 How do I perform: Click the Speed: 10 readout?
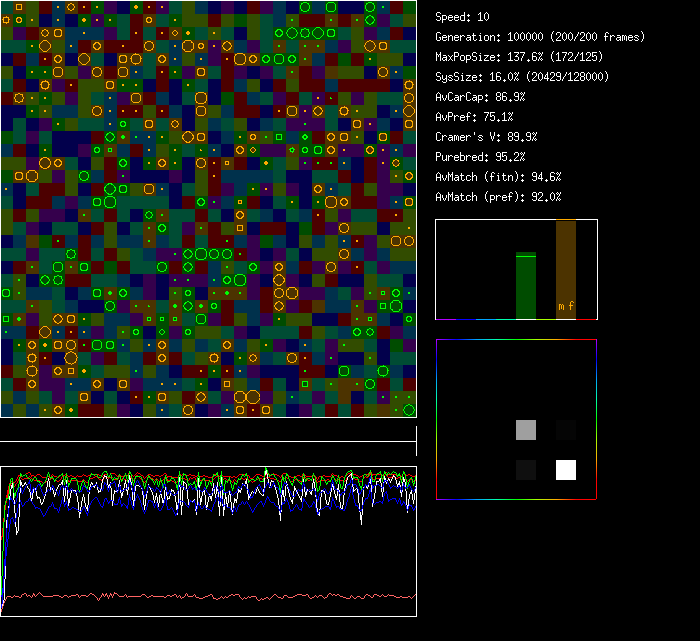tap(463, 17)
